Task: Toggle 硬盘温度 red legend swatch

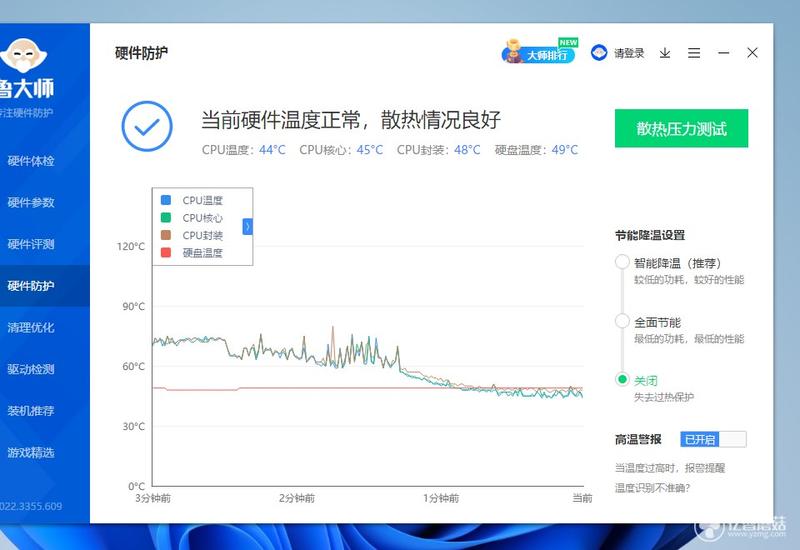Action: pyautogui.click(x=166, y=252)
